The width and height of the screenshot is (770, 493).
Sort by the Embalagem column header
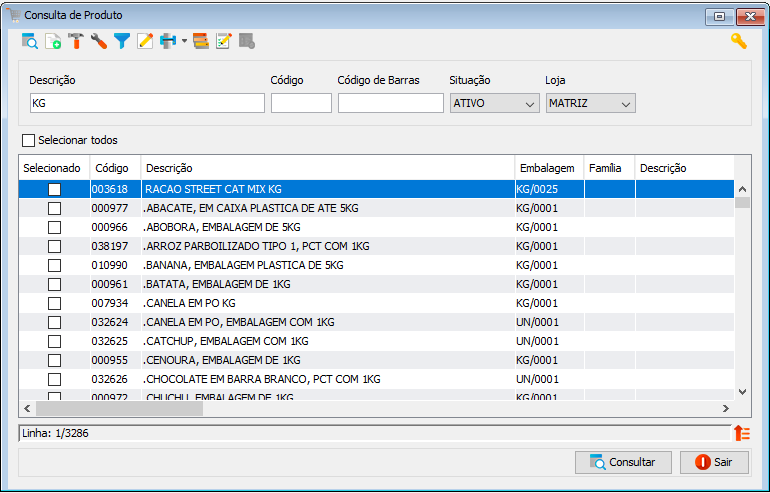(x=547, y=168)
